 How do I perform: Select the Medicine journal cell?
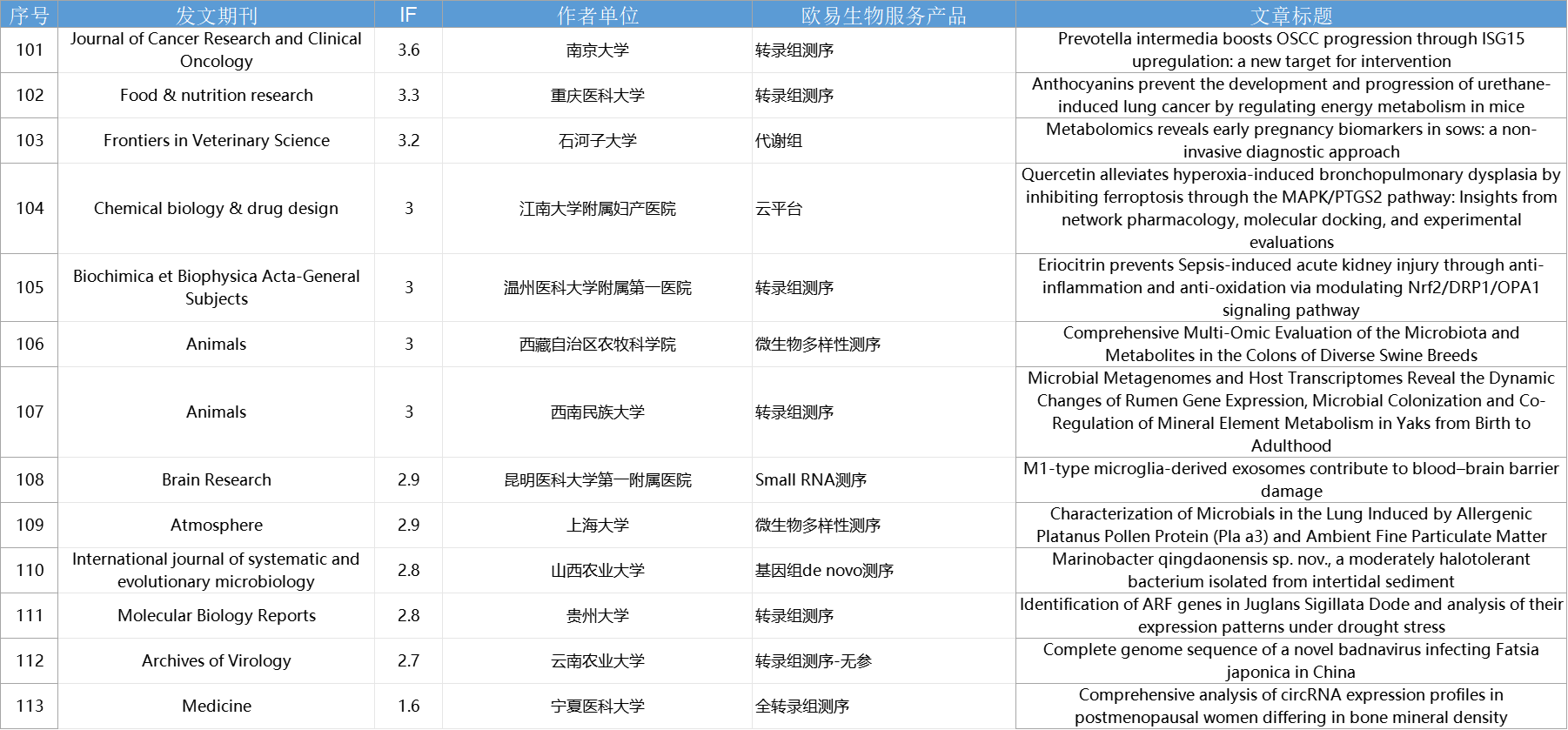pos(217,707)
